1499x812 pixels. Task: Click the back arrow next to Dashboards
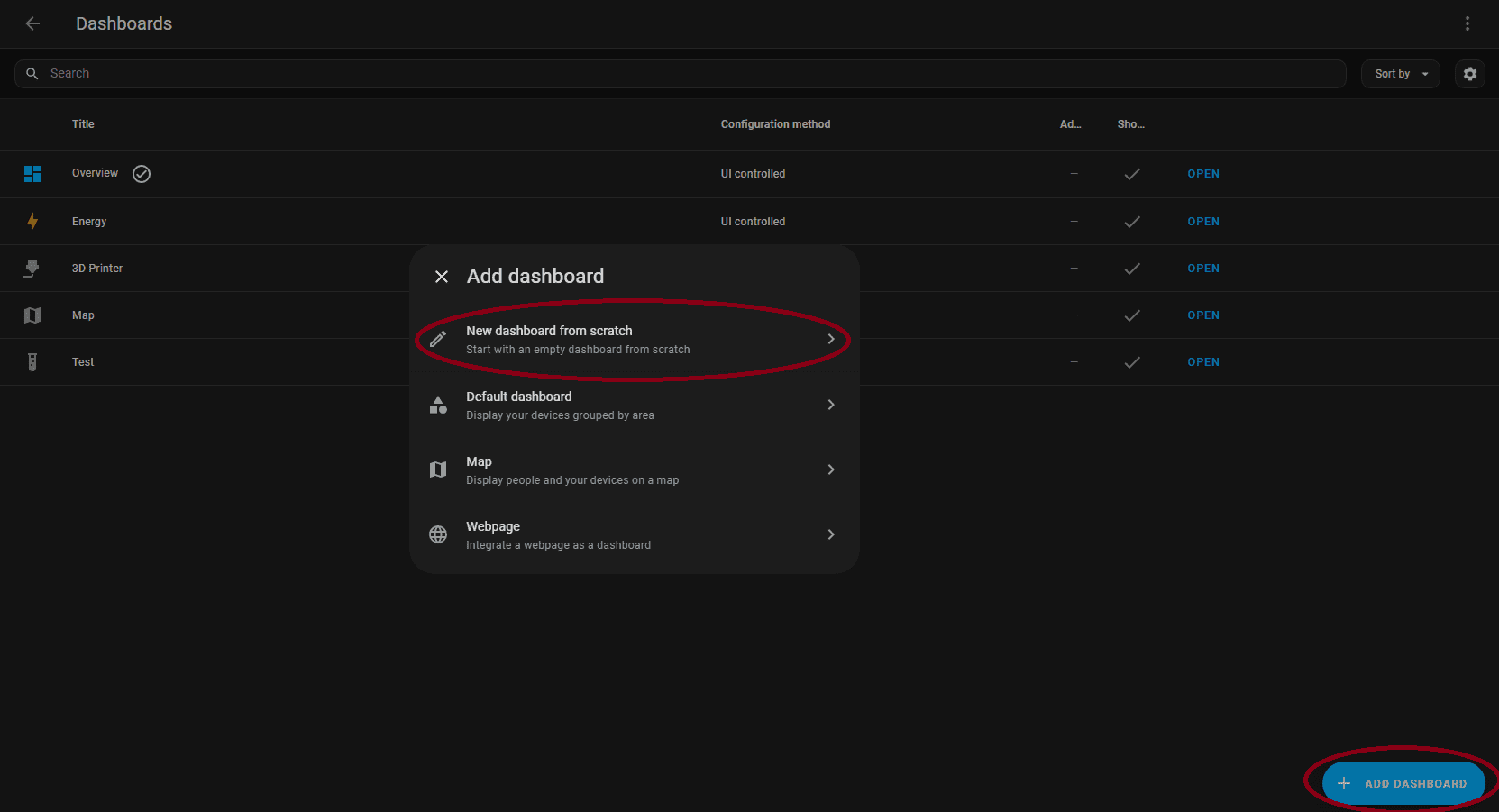[x=32, y=23]
